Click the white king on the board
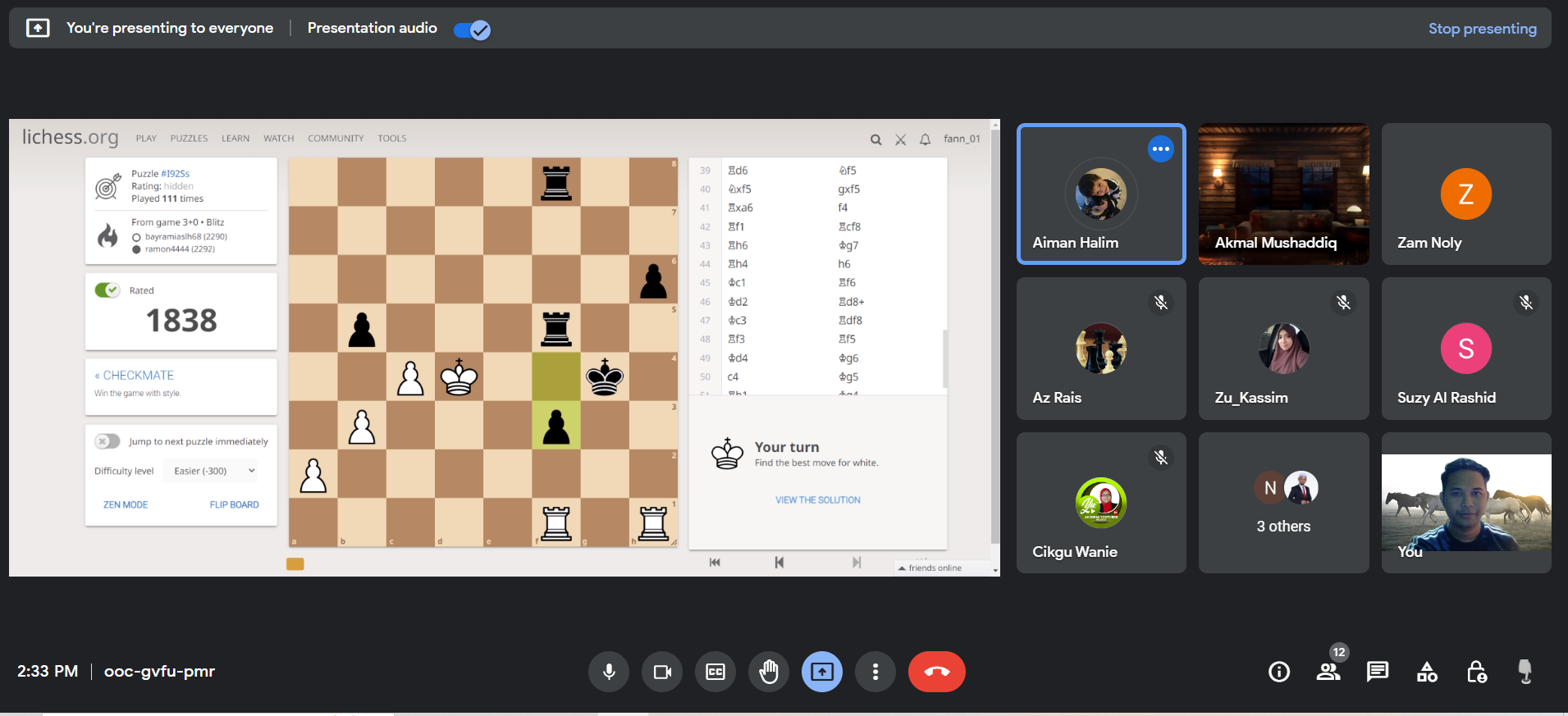The height and width of the screenshot is (716, 1568). [459, 377]
